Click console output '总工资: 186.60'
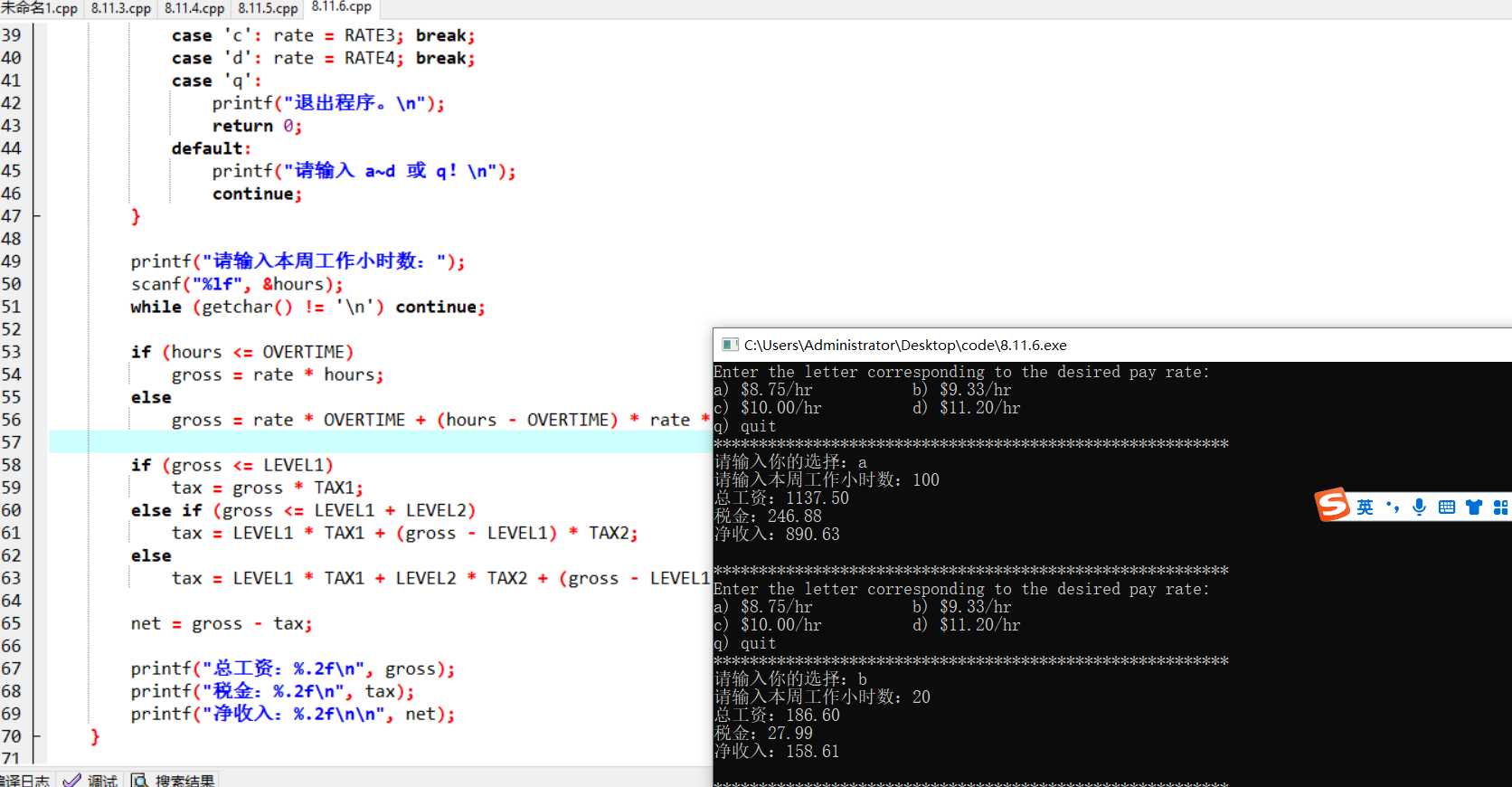Image resolution: width=1512 pixels, height=787 pixels. click(777, 716)
